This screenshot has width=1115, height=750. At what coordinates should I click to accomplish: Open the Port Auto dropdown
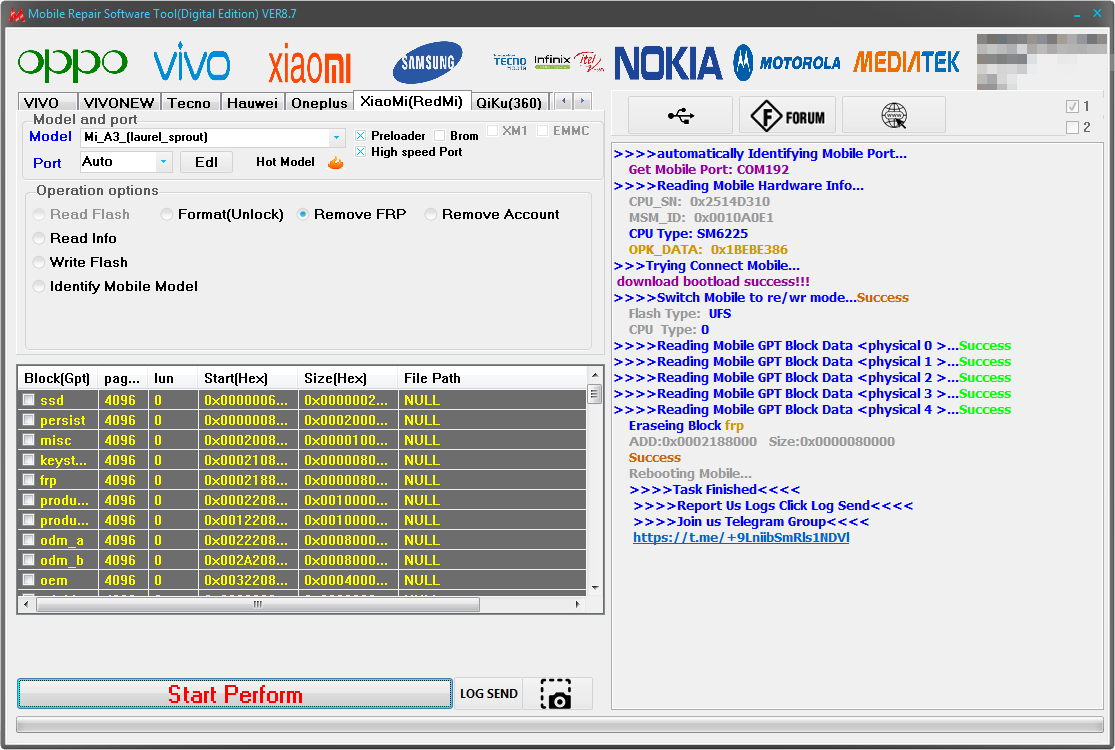[x=163, y=162]
